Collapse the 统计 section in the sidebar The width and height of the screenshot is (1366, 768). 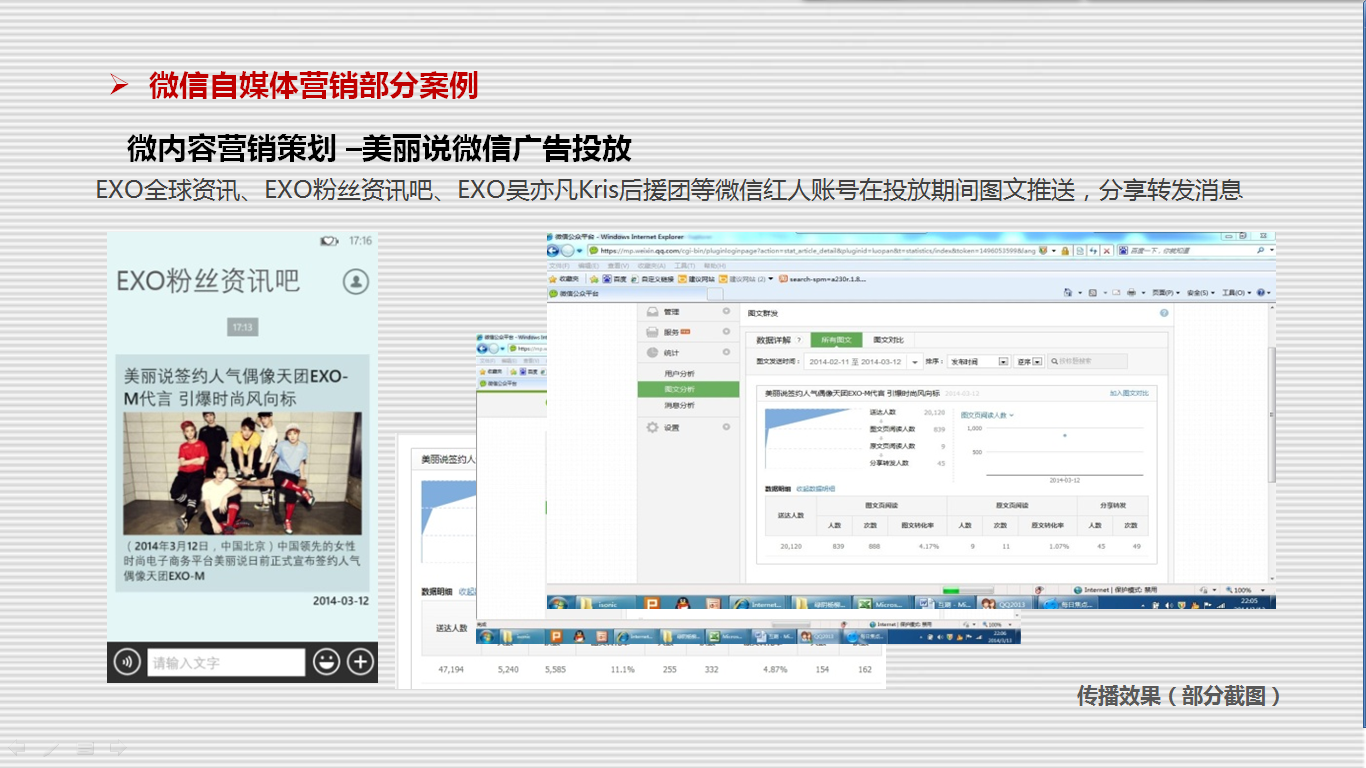point(688,352)
